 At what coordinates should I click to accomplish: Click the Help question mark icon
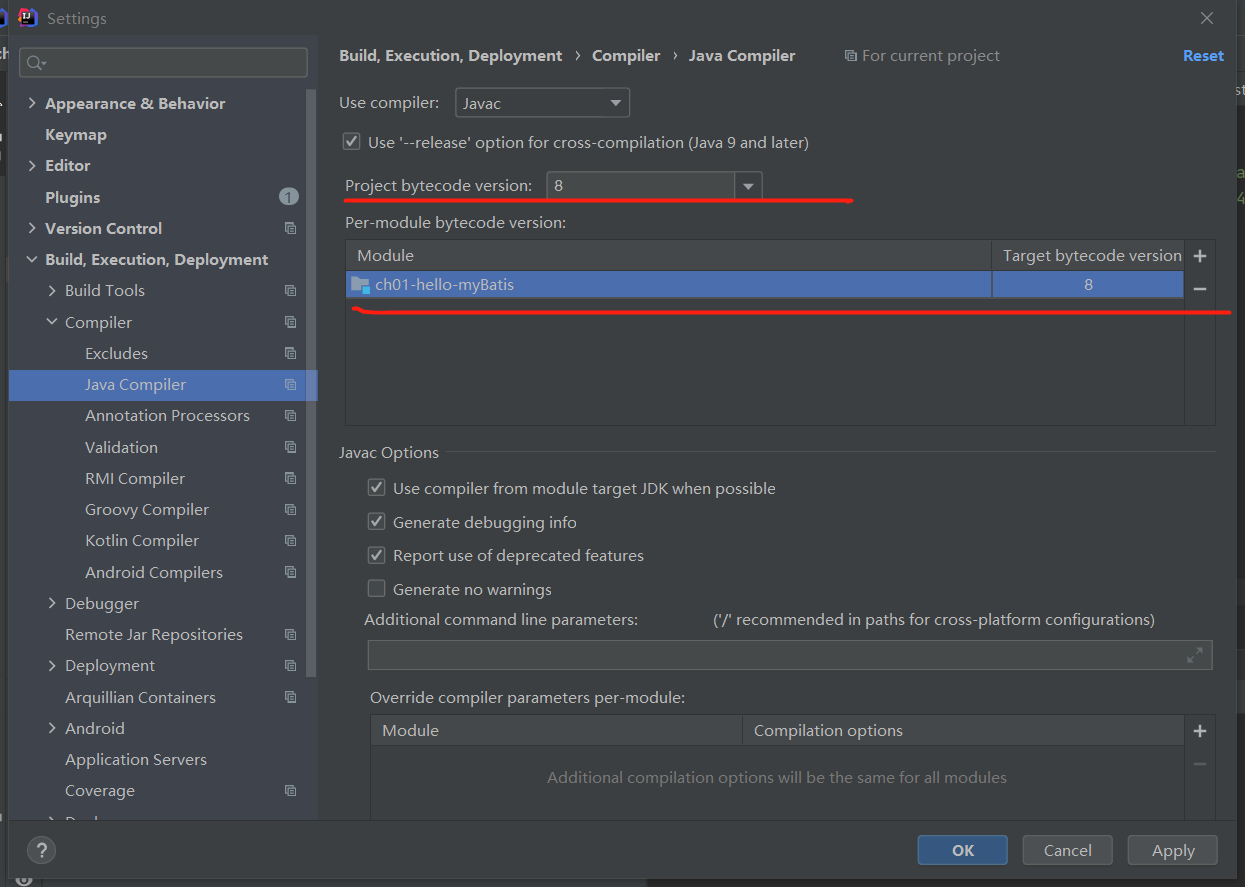(x=41, y=850)
